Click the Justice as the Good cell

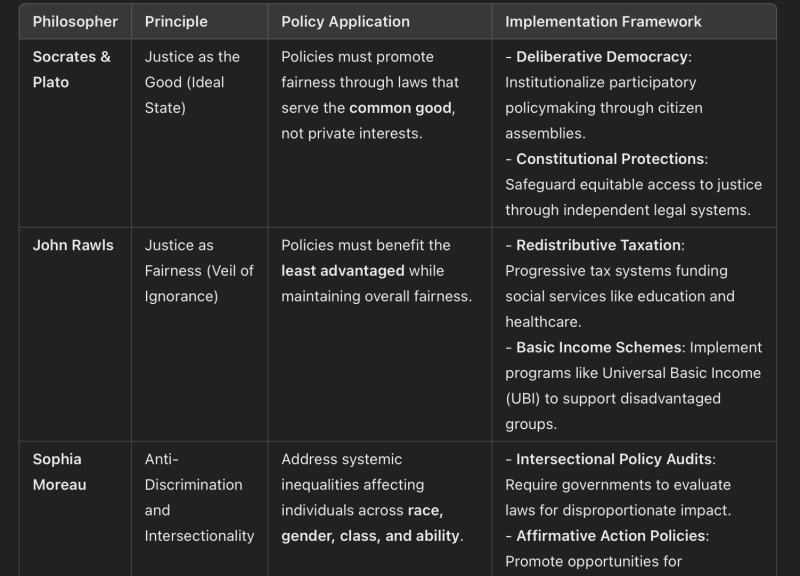(x=192, y=82)
